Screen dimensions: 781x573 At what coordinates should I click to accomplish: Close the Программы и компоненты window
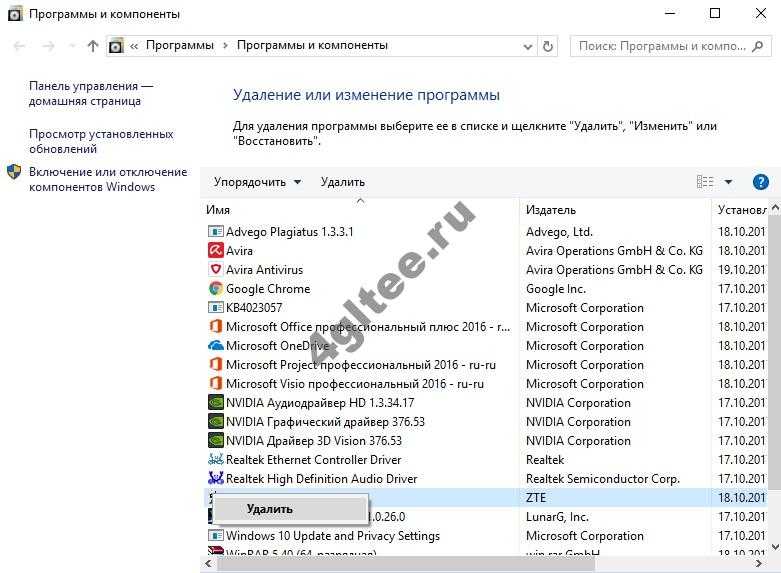(x=761, y=13)
